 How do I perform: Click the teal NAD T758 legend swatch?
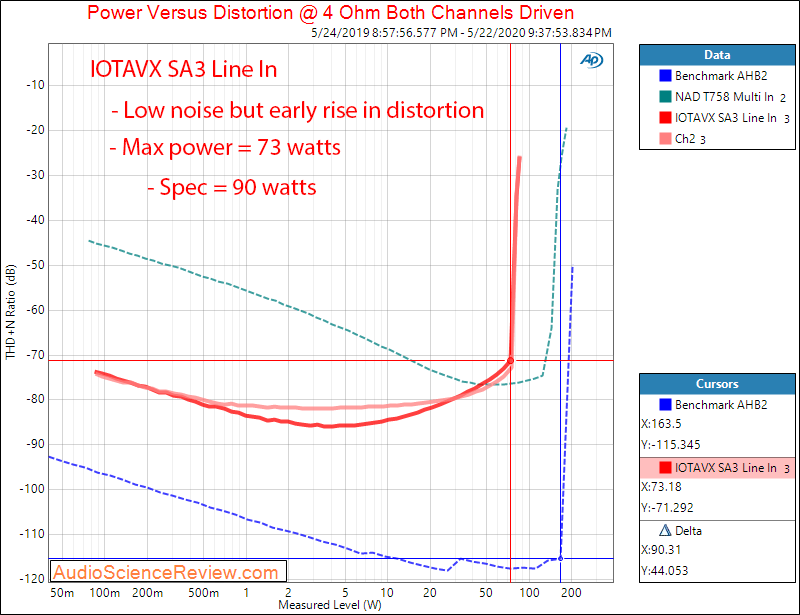(665, 96)
